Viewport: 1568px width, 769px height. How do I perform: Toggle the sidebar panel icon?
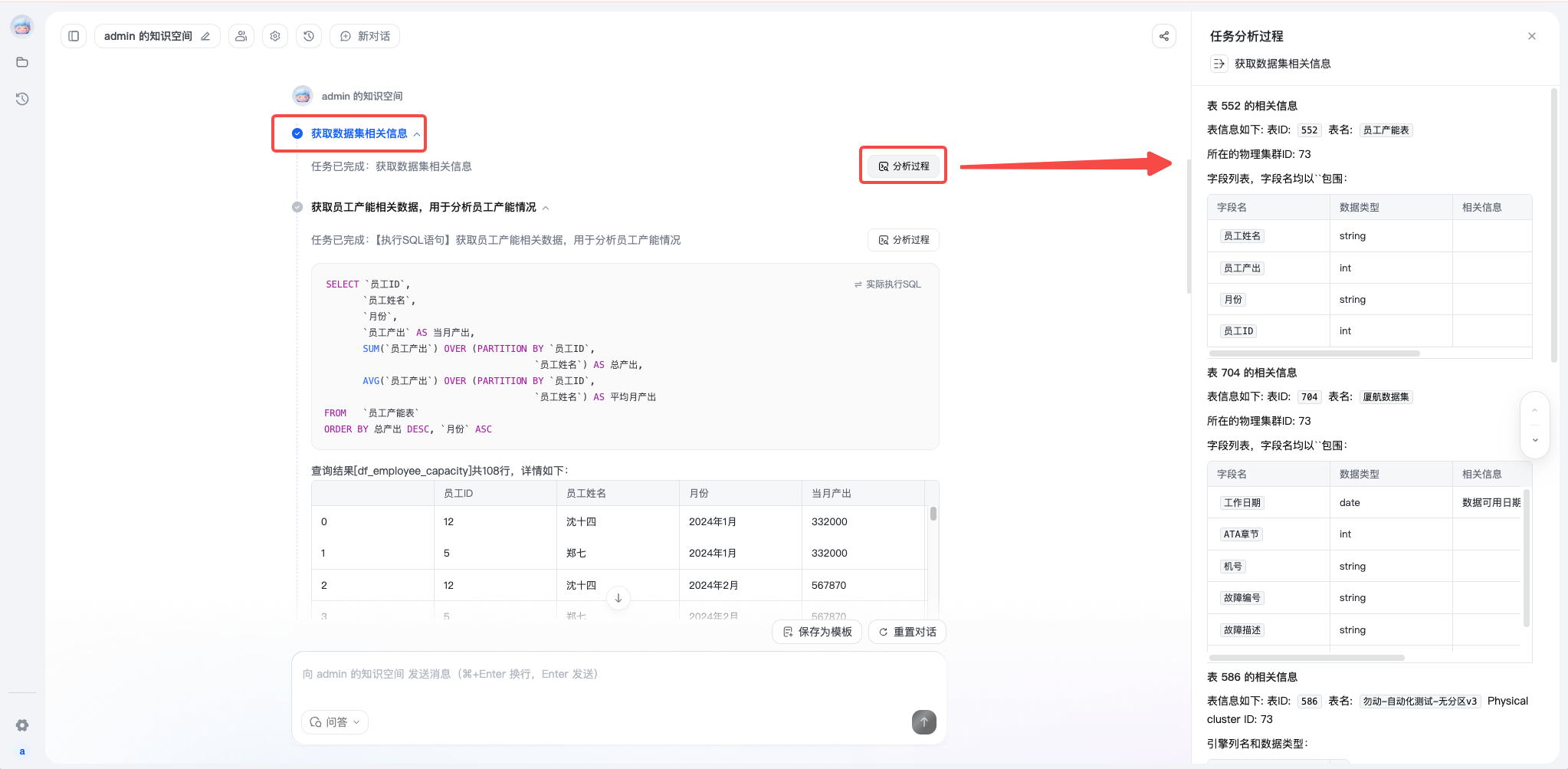(x=74, y=36)
